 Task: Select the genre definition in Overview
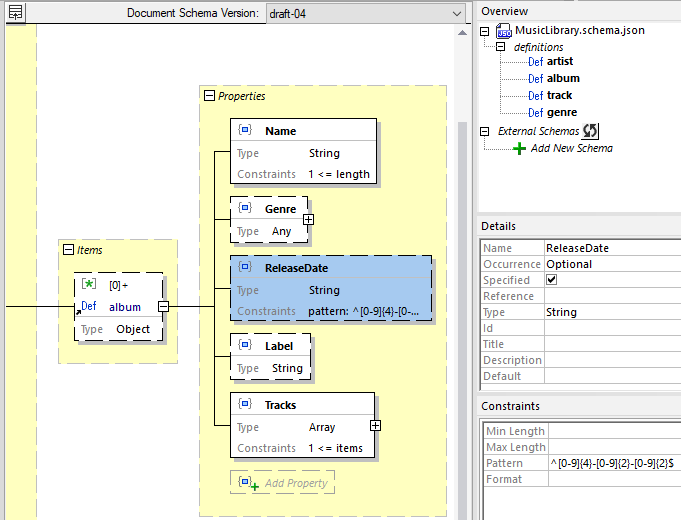click(561, 112)
